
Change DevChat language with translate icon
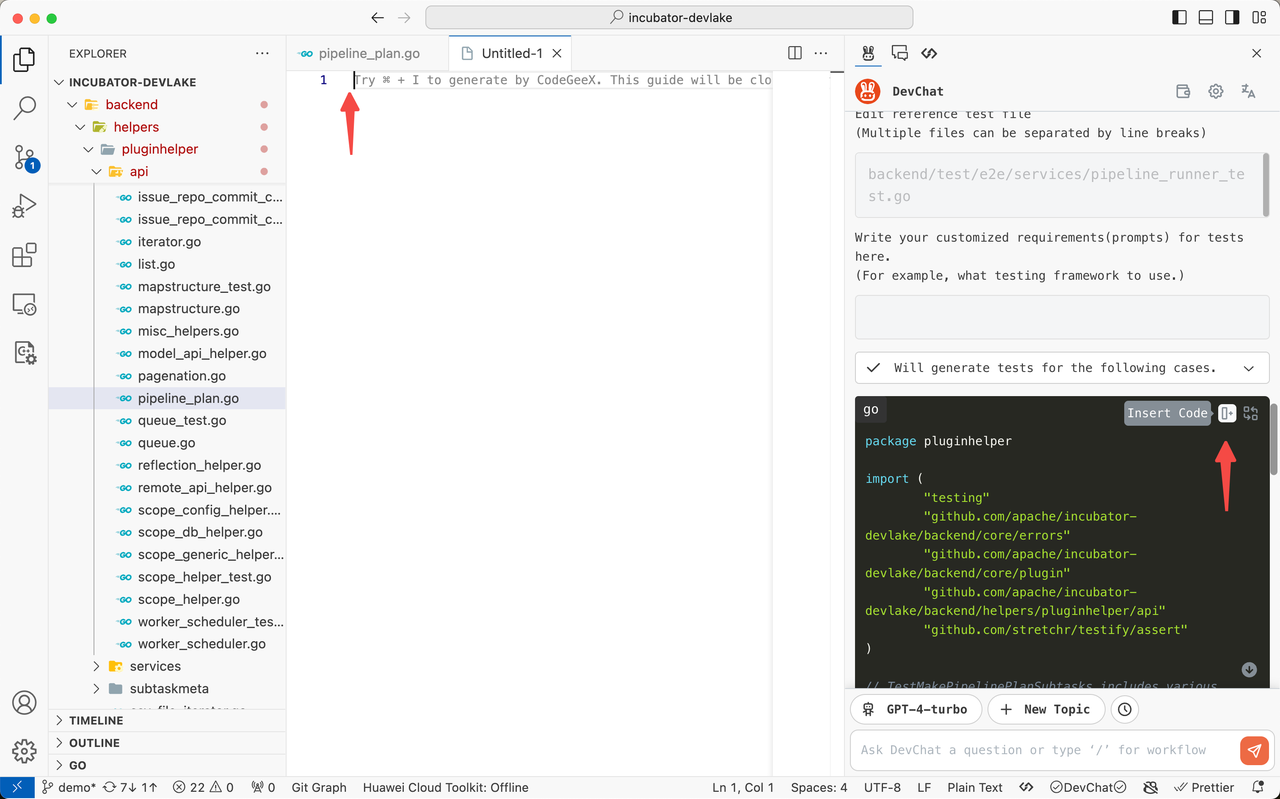pos(1248,91)
